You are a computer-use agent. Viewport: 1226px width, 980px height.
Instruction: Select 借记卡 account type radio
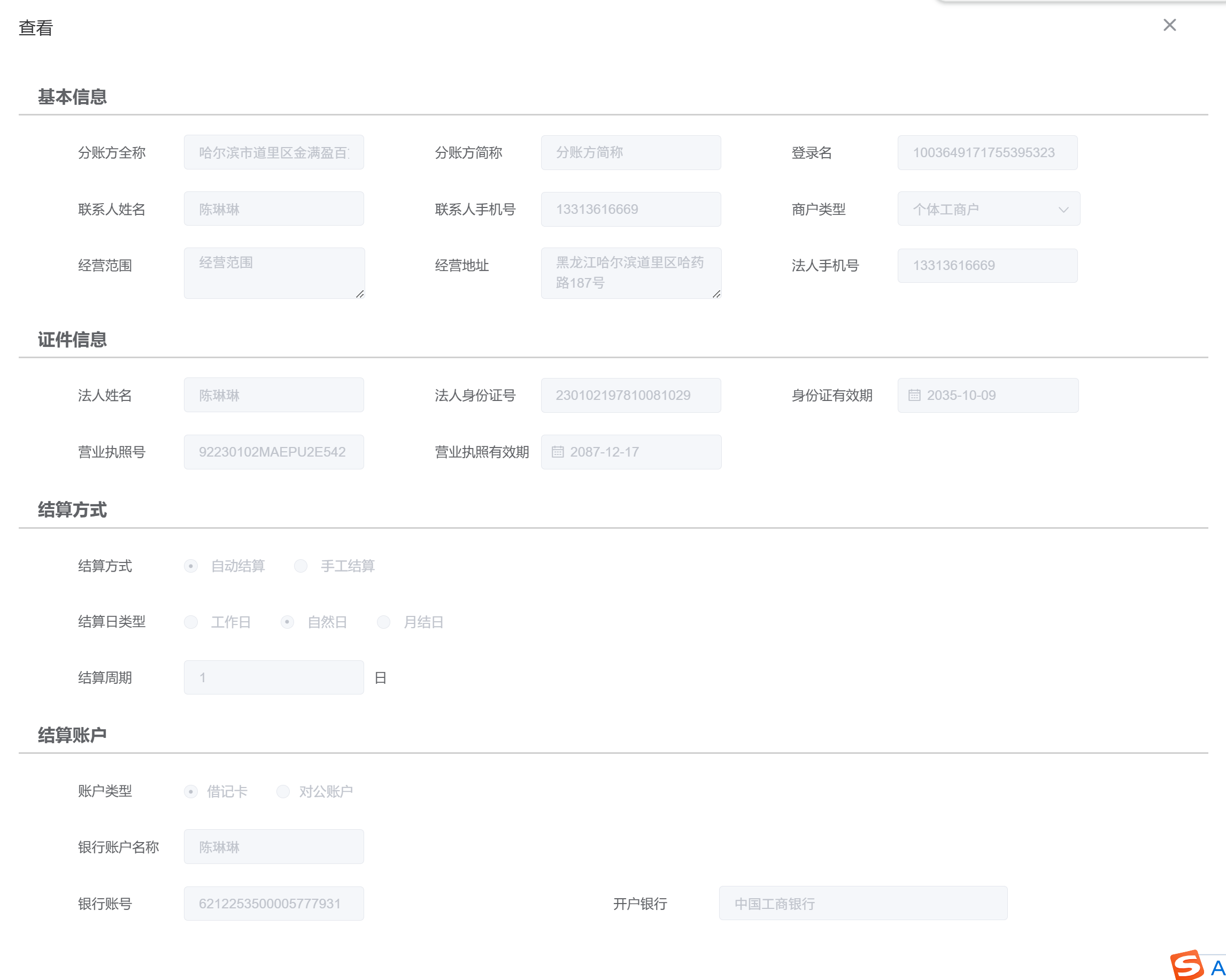pyautogui.click(x=191, y=791)
